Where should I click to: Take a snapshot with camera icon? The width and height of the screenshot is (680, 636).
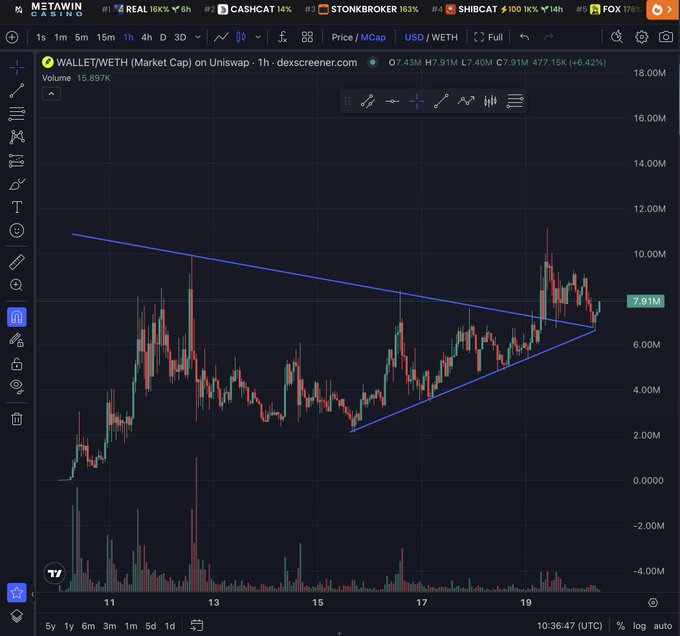tap(666, 37)
